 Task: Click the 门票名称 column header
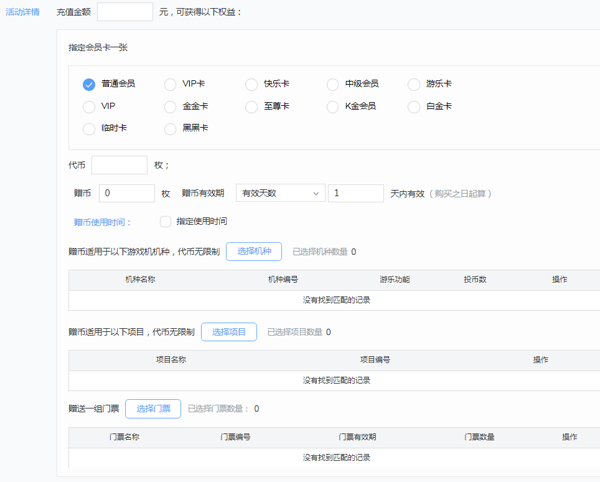pyautogui.click(x=124, y=437)
